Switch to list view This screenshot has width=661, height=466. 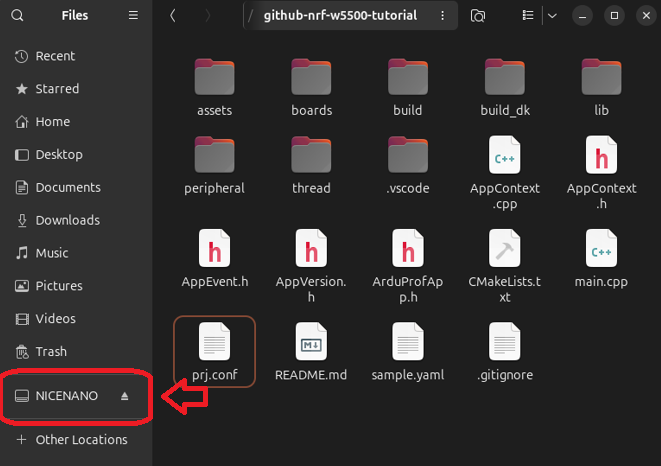click(x=528, y=16)
